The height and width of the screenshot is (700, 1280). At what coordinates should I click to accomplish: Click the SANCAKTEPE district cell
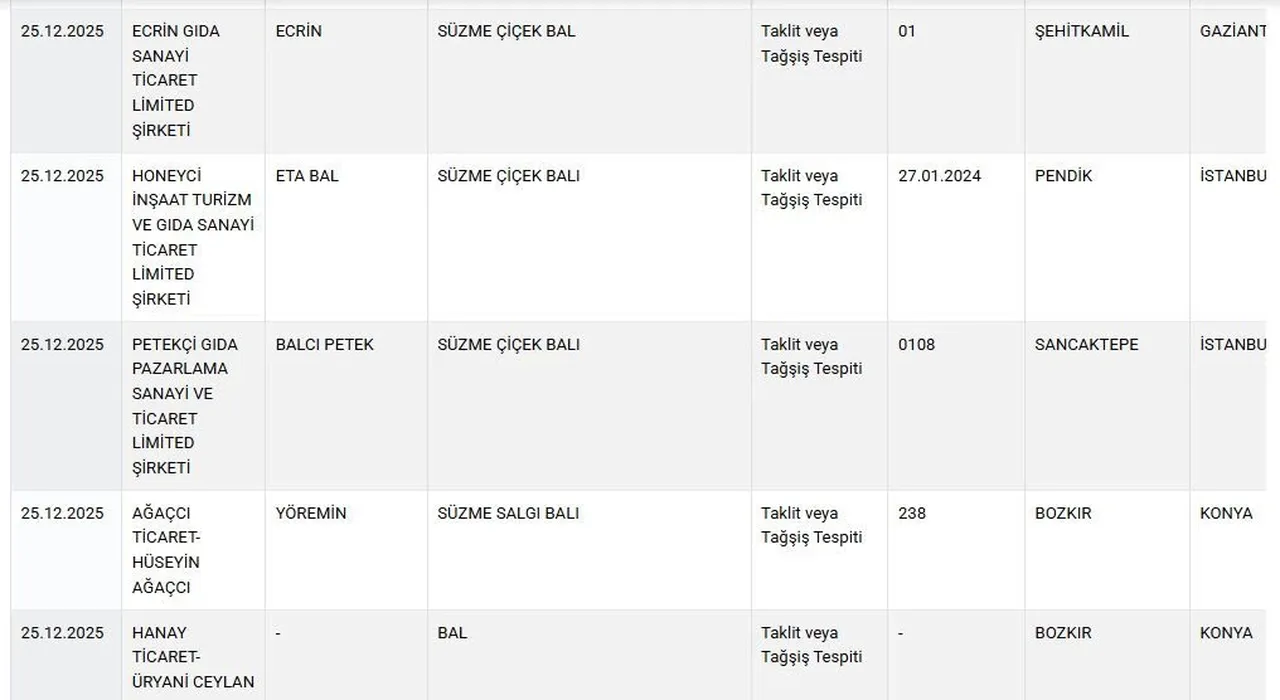click(x=1086, y=345)
